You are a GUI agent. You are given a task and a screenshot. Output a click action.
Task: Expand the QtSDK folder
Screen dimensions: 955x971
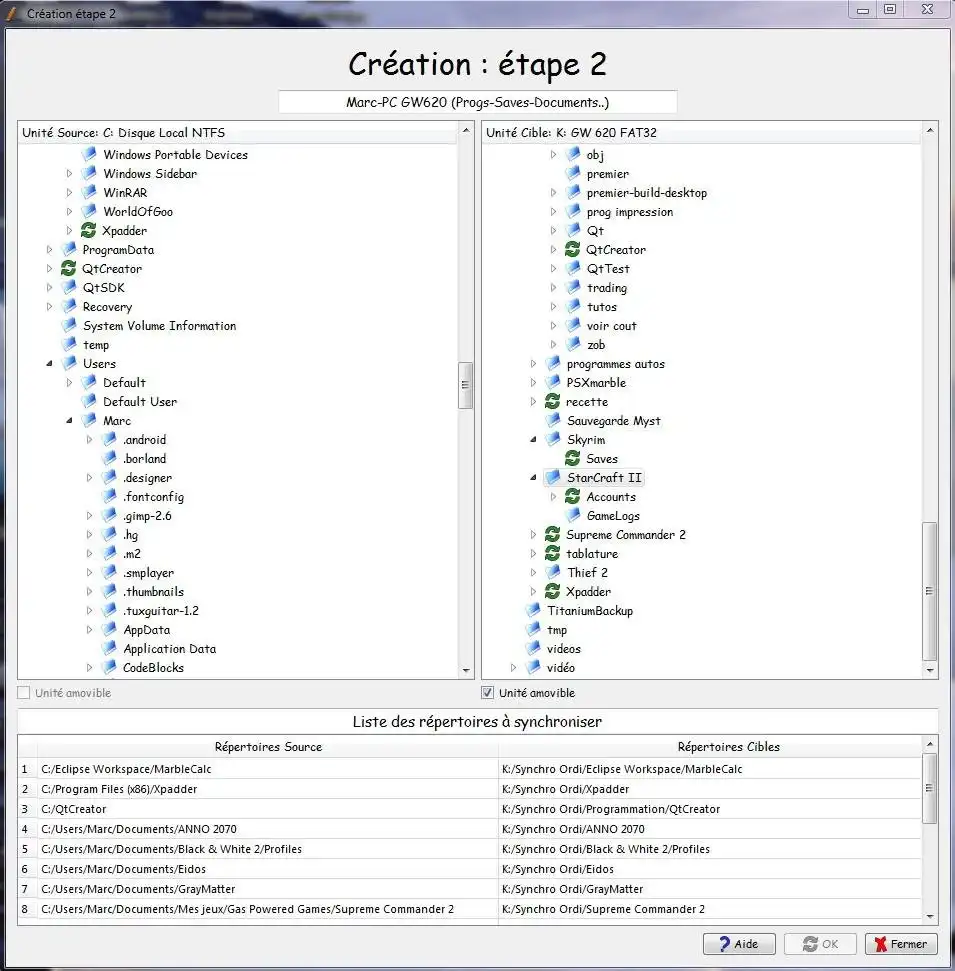(x=50, y=288)
